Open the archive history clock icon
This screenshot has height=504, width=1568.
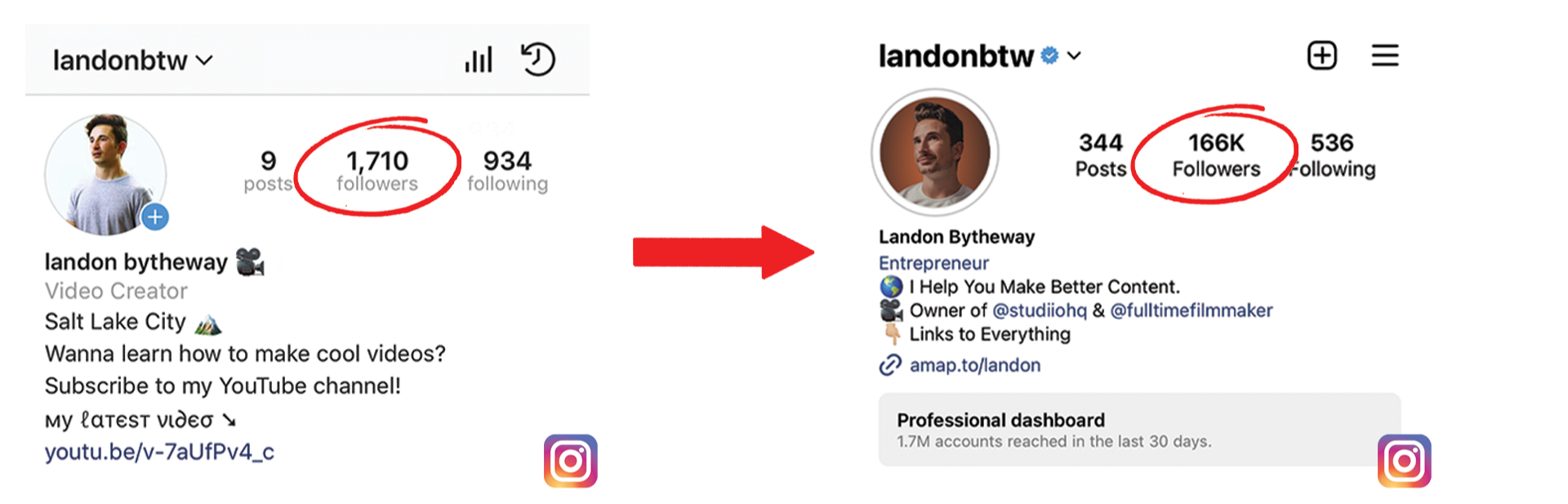(537, 60)
